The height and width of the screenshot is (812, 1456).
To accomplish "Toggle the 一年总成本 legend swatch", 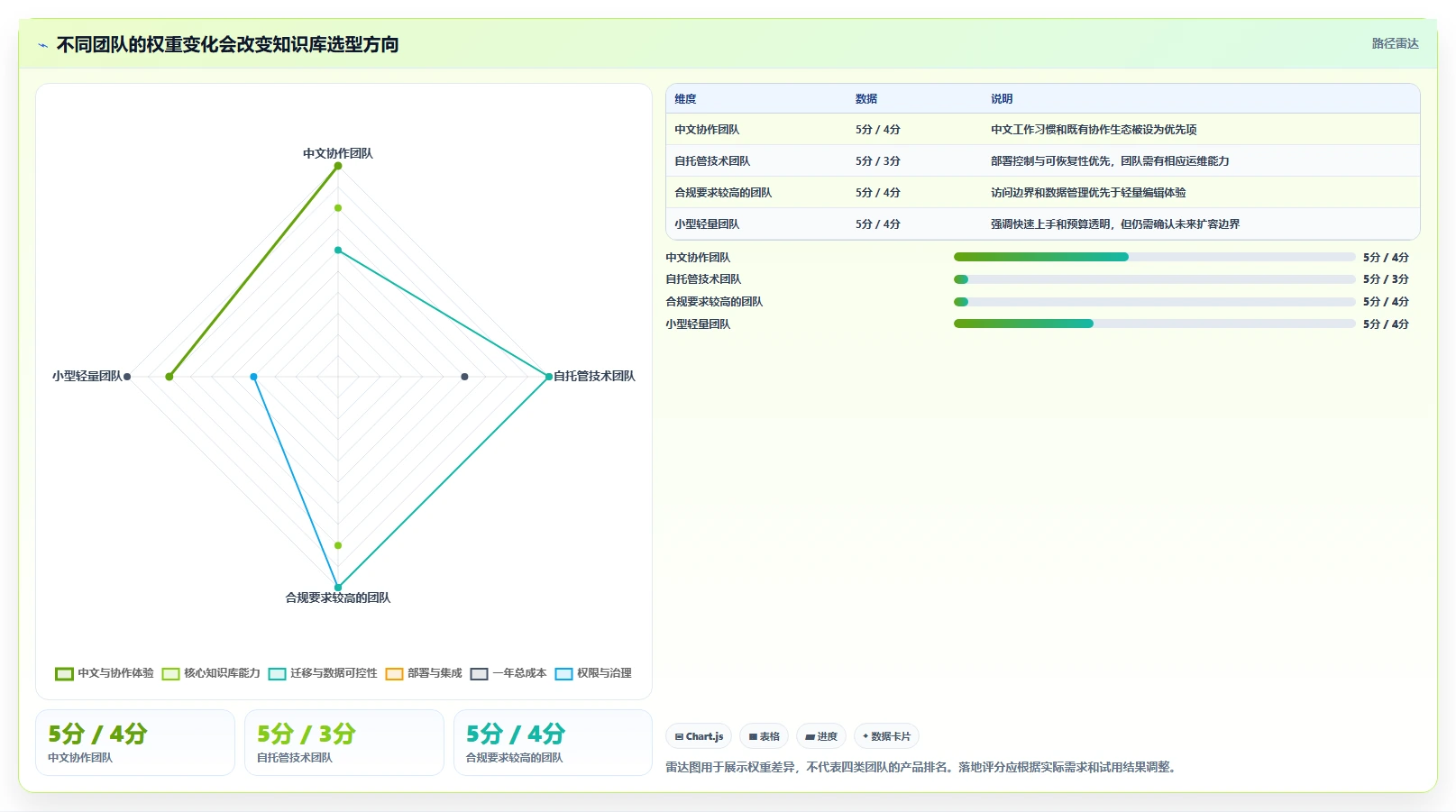I will (x=479, y=674).
